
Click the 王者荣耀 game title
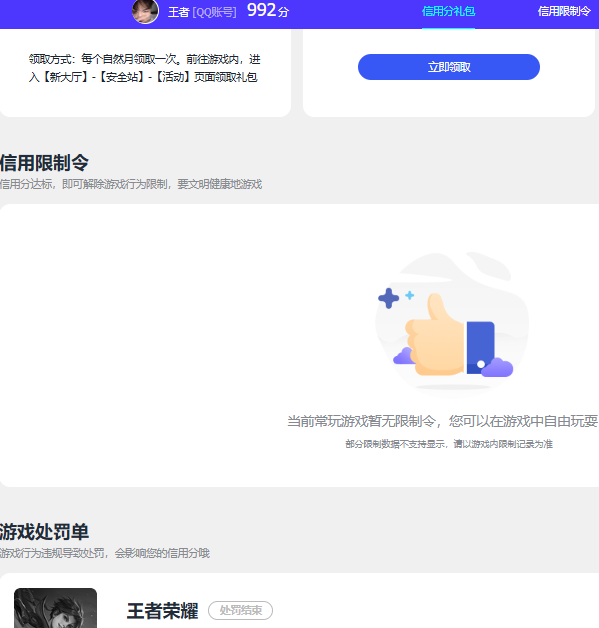[162, 611]
